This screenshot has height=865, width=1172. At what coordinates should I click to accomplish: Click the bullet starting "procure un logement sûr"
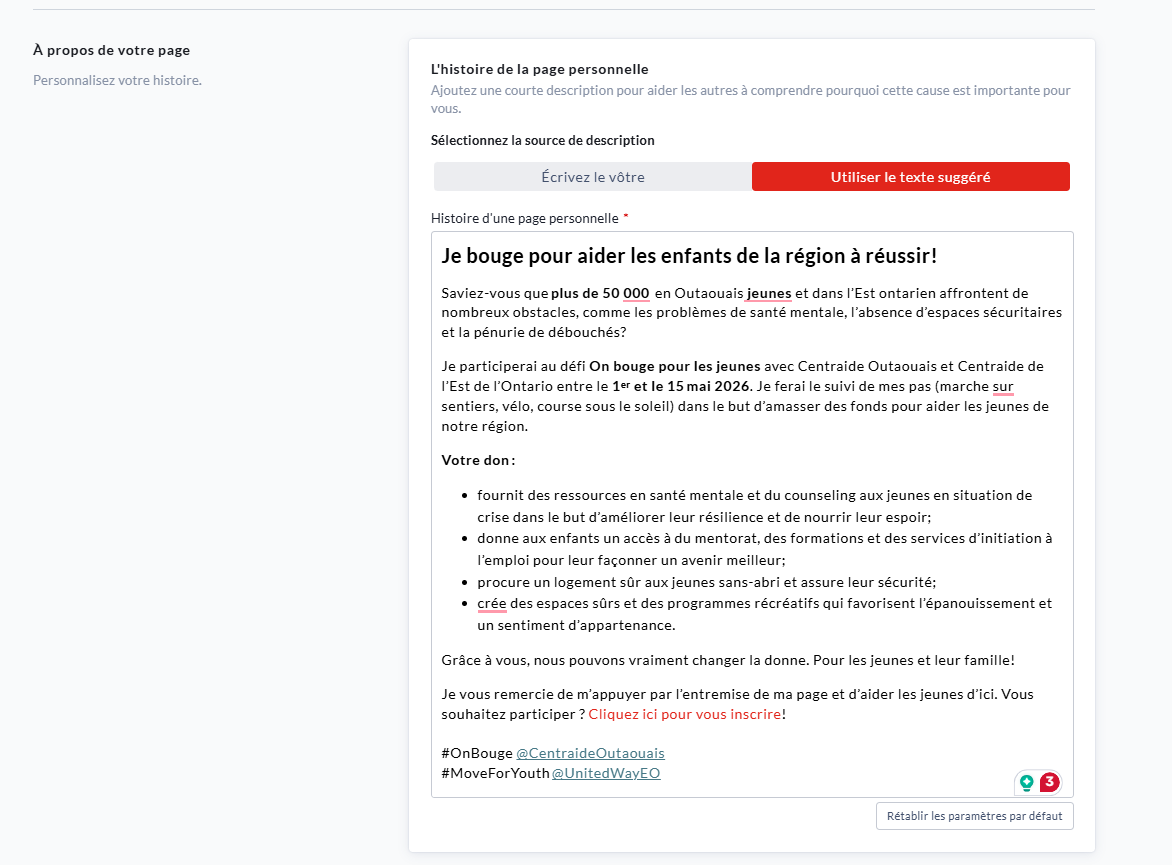pyautogui.click(x=706, y=582)
